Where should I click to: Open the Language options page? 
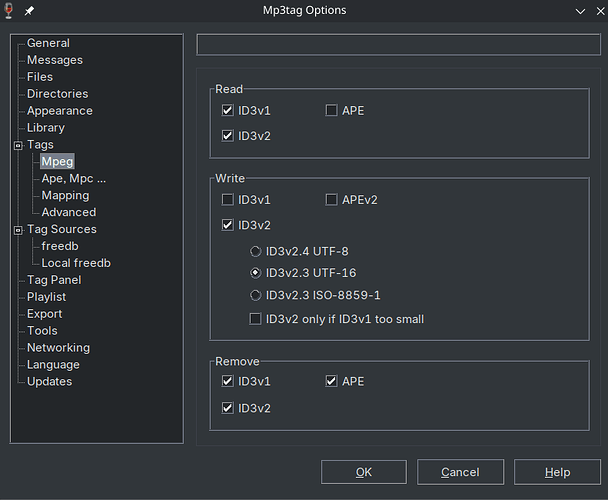pyautogui.click(x=53, y=365)
